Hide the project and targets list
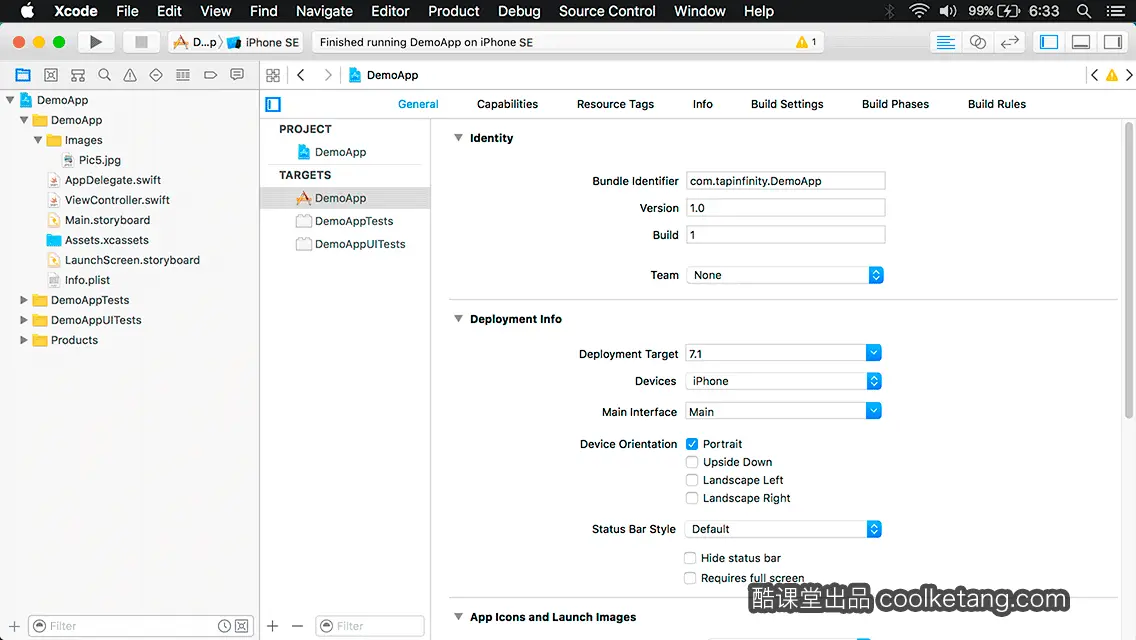This screenshot has width=1136, height=640. [273, 104]
